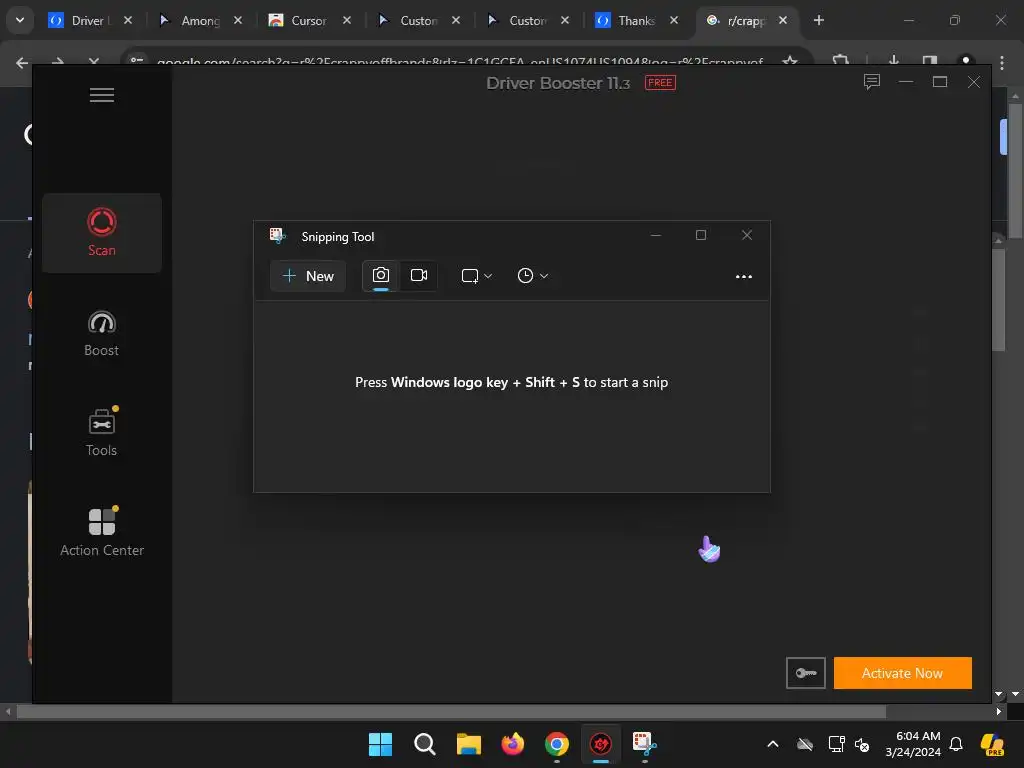
Task: Click the license key icon button
Action: tap(805, 673)
